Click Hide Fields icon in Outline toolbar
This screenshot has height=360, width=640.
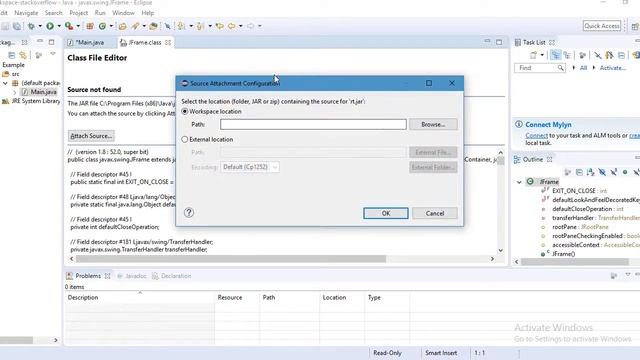coord(602,173)
